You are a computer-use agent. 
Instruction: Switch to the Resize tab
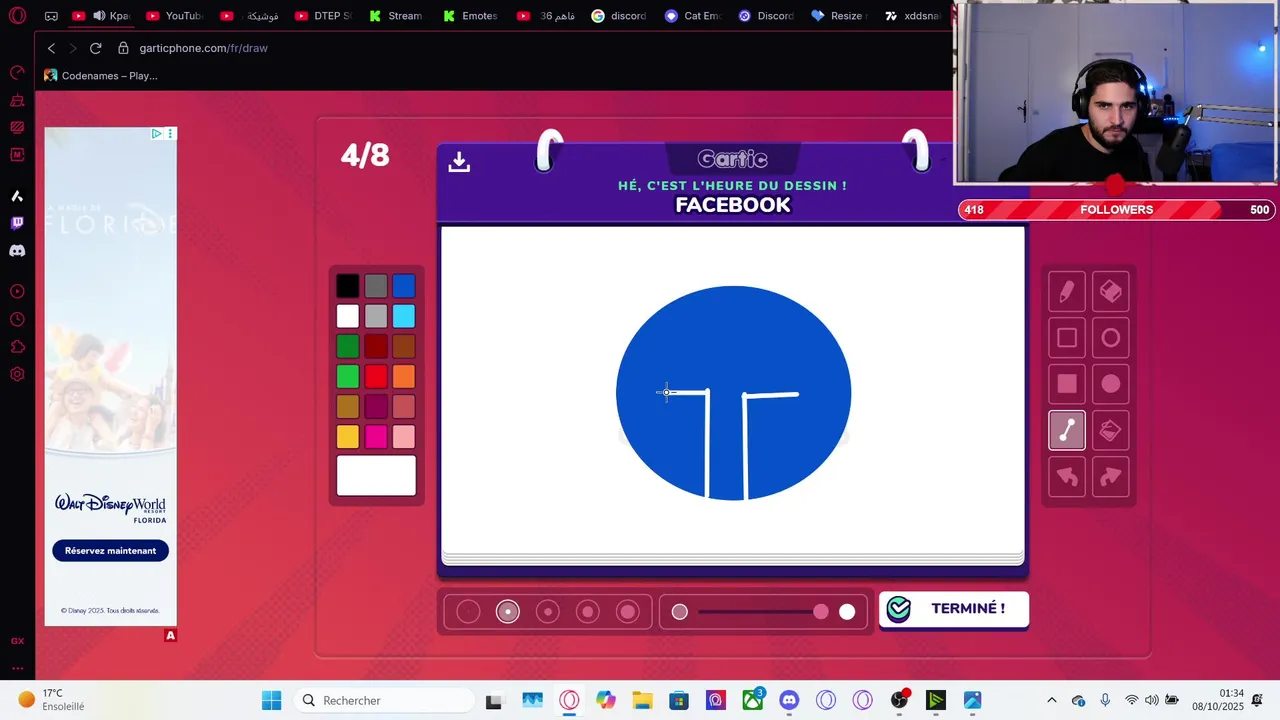[838, 16]
